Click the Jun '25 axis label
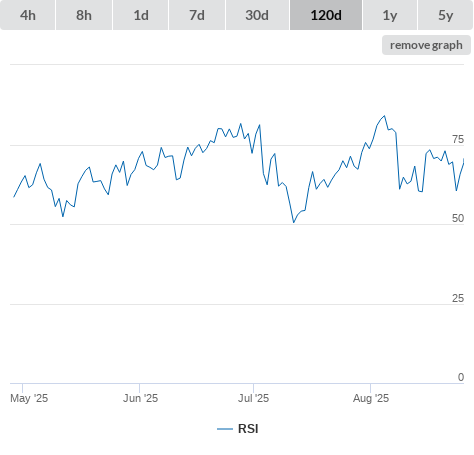Viewport: 474px width, 455px height. pos(140,398)
